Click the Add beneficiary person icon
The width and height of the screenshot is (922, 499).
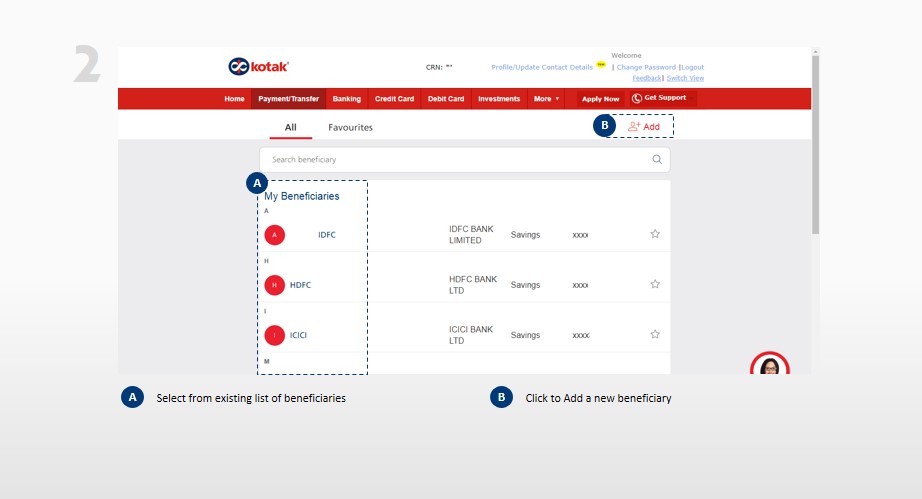633,127
